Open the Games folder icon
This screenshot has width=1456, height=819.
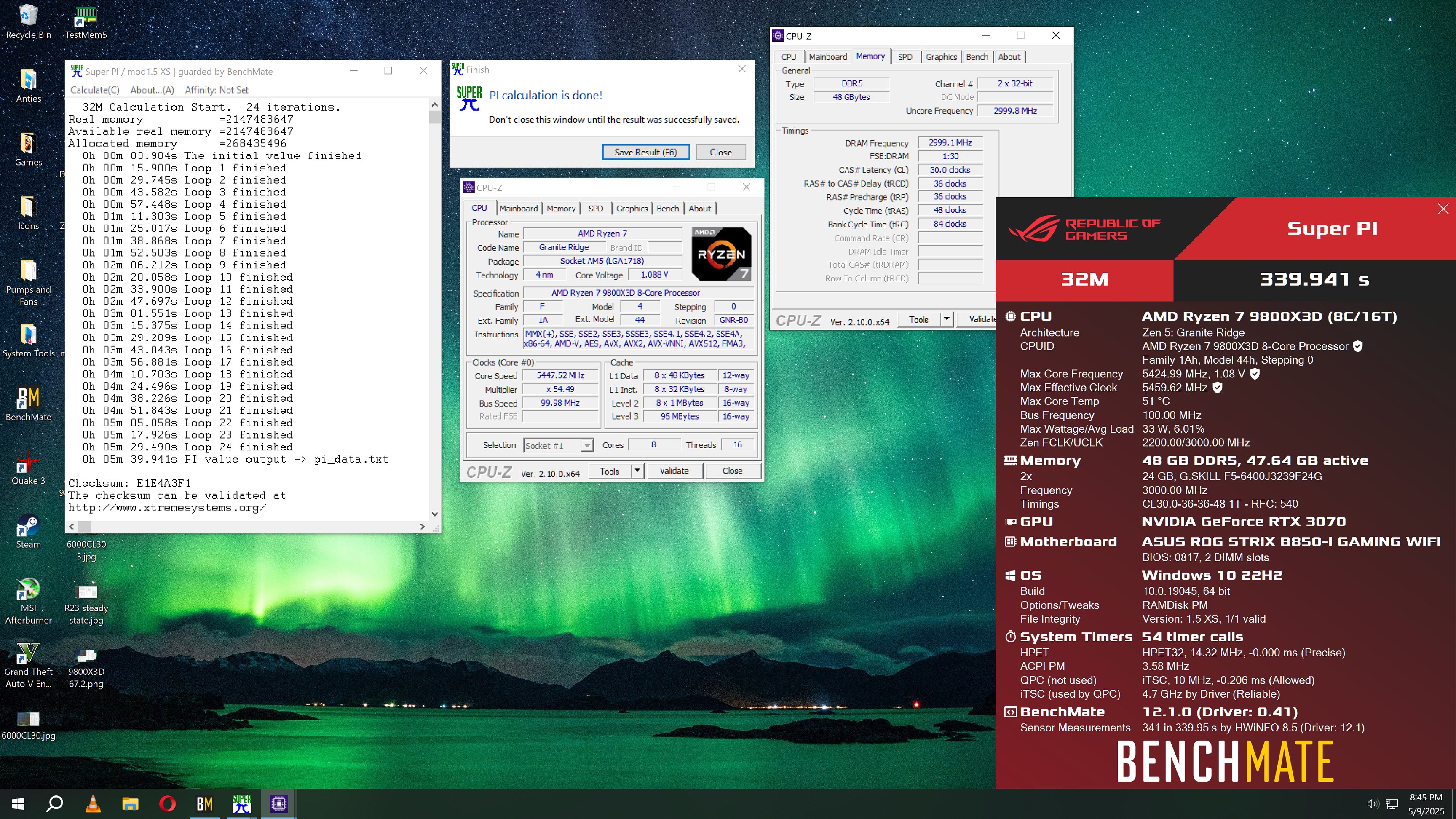click(x=28, y=149)
